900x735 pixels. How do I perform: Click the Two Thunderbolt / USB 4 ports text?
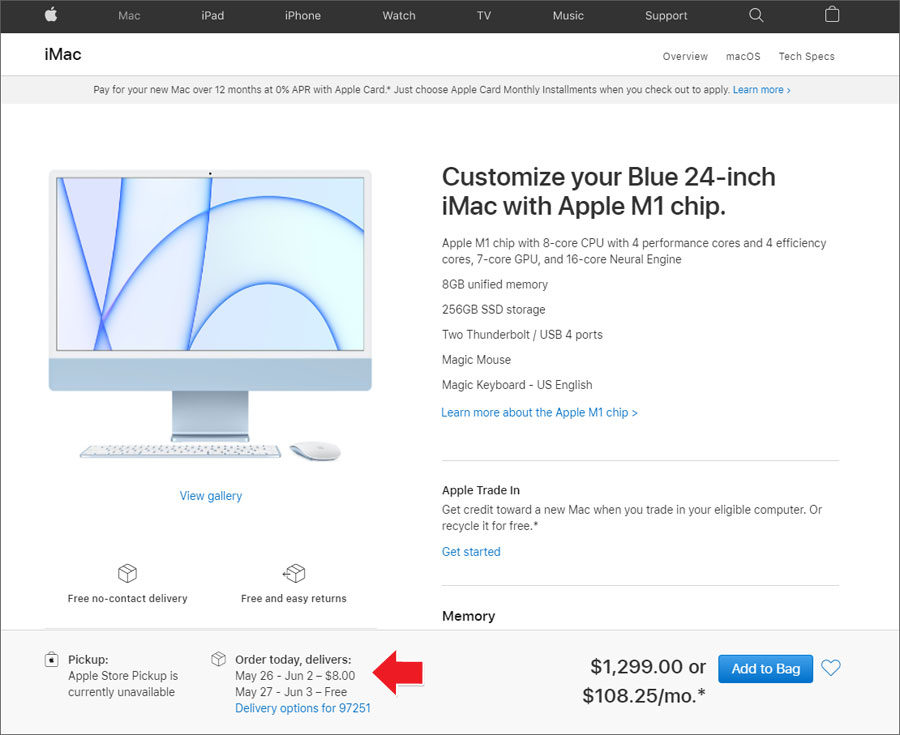(522, 335)
